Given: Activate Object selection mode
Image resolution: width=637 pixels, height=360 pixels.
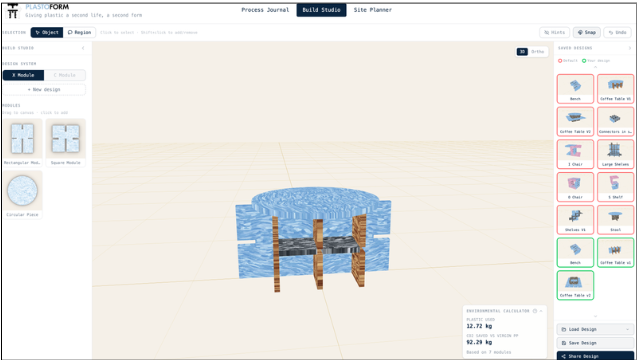Looking at the screenshot, I should (47, 32).
